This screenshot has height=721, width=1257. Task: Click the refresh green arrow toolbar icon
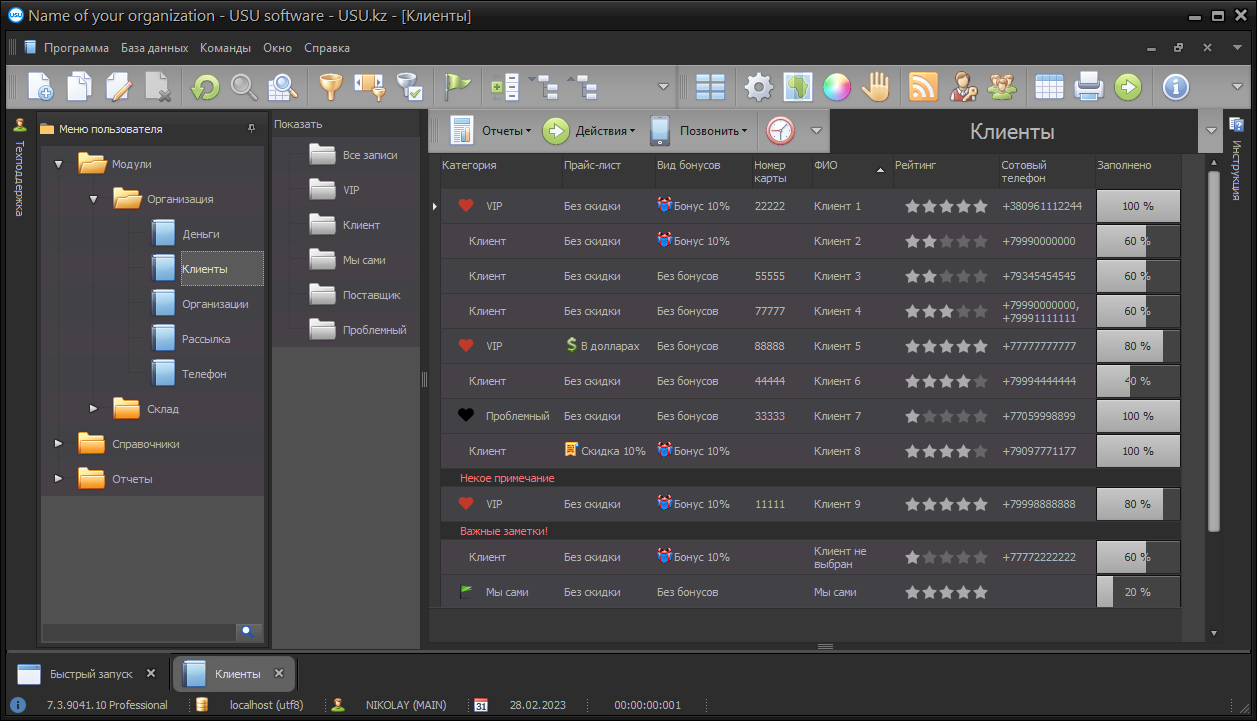tap(205, 88)
